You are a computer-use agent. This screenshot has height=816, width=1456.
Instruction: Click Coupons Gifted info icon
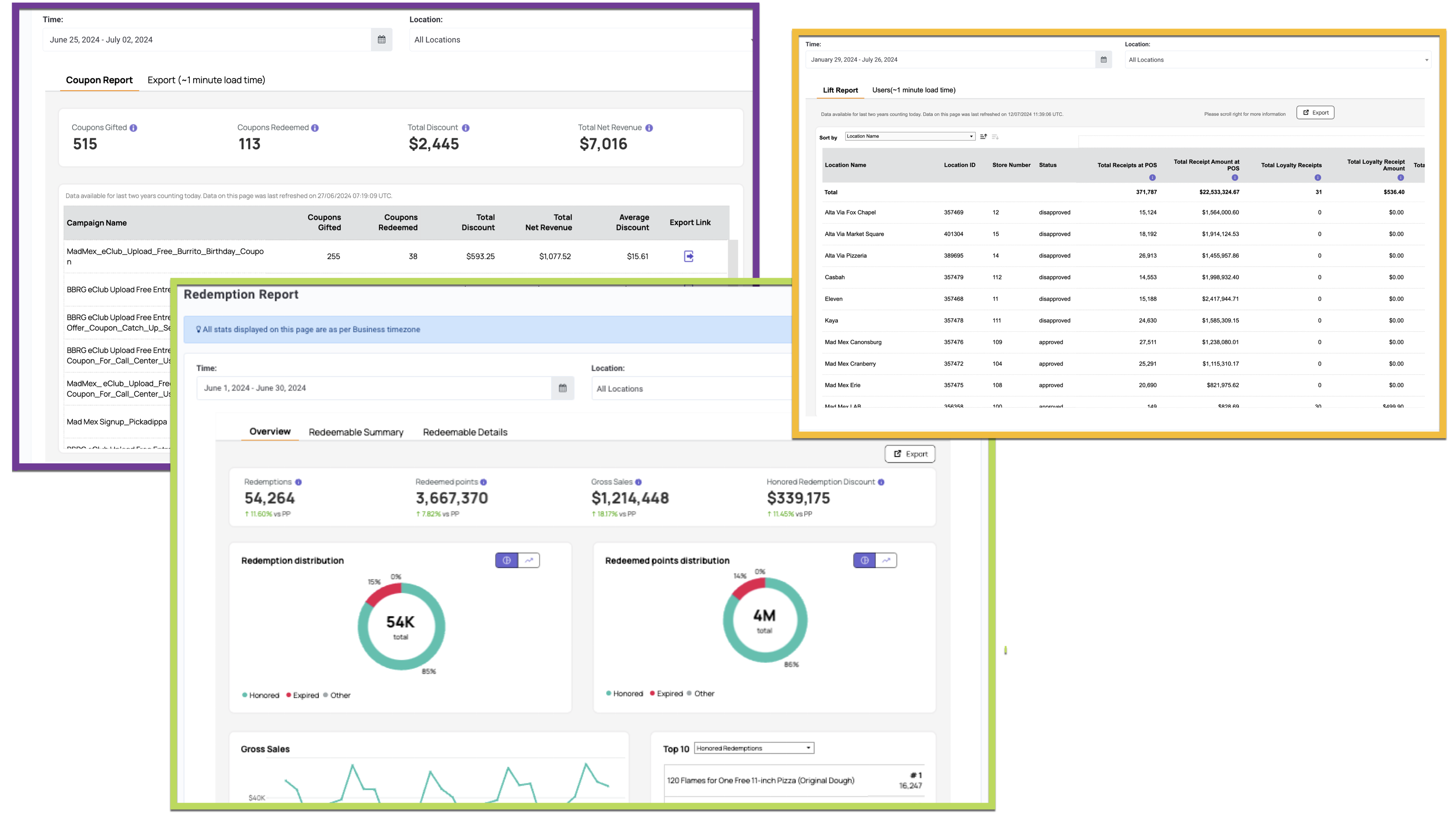[133, 128]
